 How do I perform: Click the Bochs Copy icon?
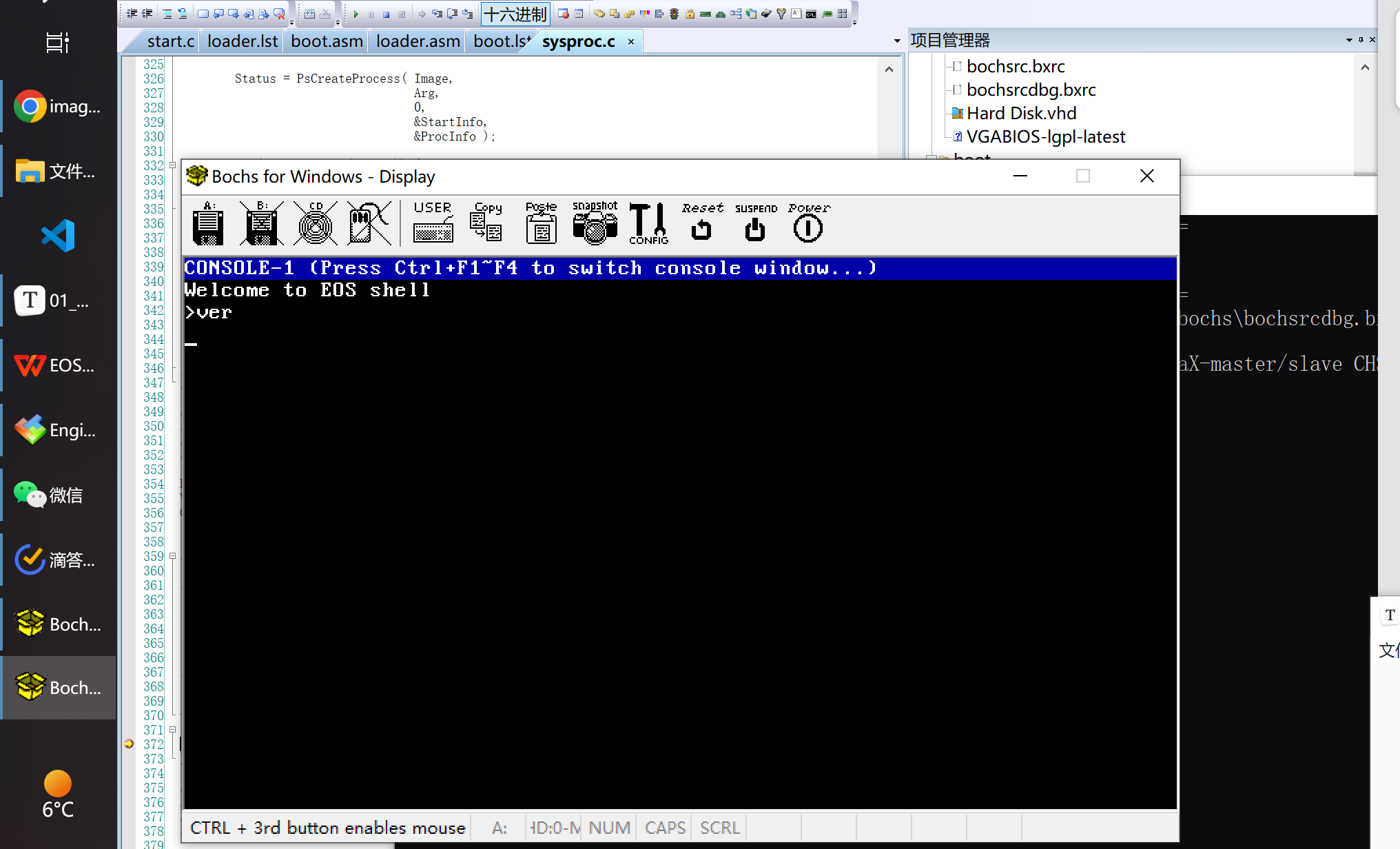click(486, 224)
